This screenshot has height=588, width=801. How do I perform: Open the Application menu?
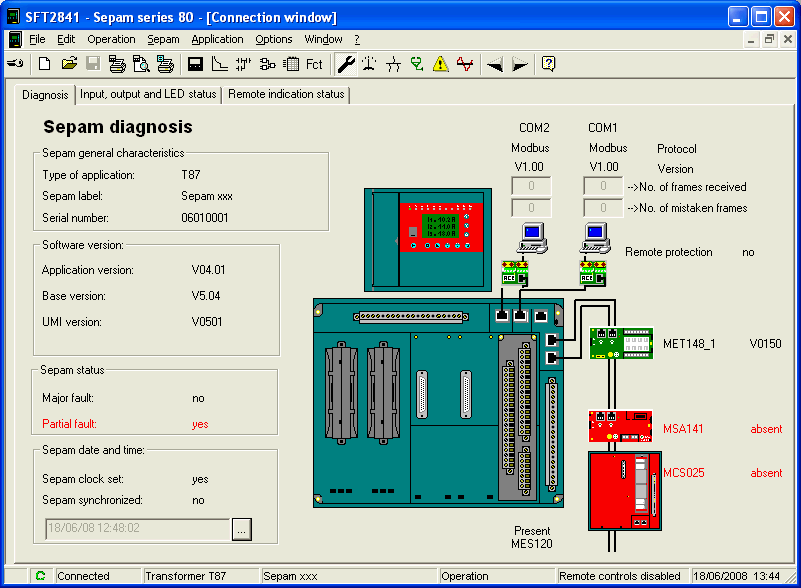click(x=217, y=39)
